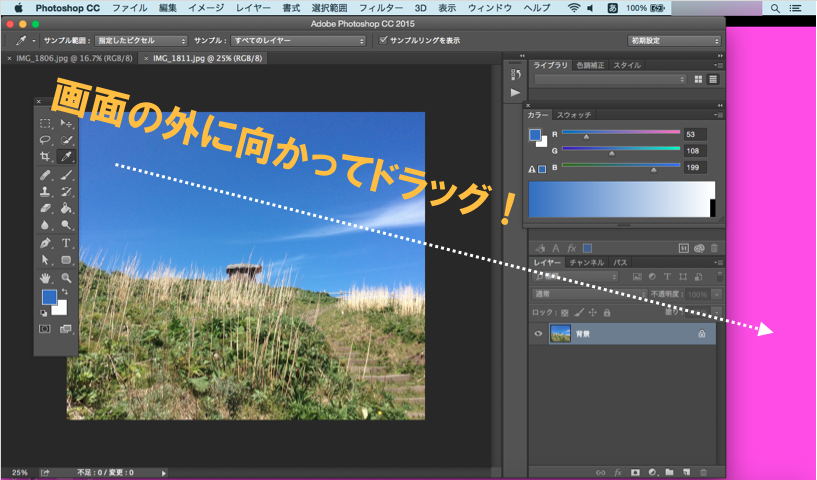817x480 pixels.
Task: Select the Eyedropper tool in toolbox
Action: coord(66,156)
